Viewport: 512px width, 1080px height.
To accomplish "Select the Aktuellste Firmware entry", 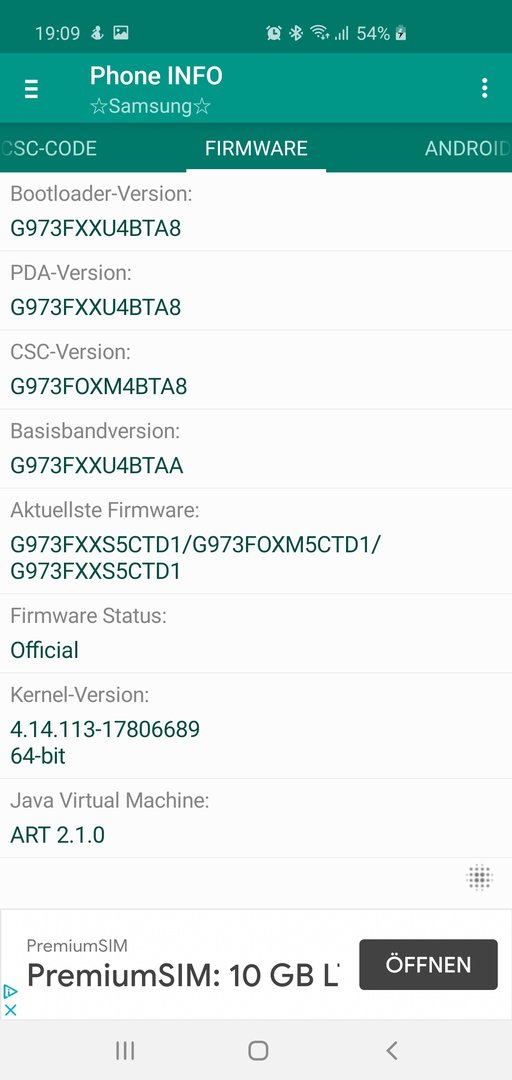I will 256,541.
